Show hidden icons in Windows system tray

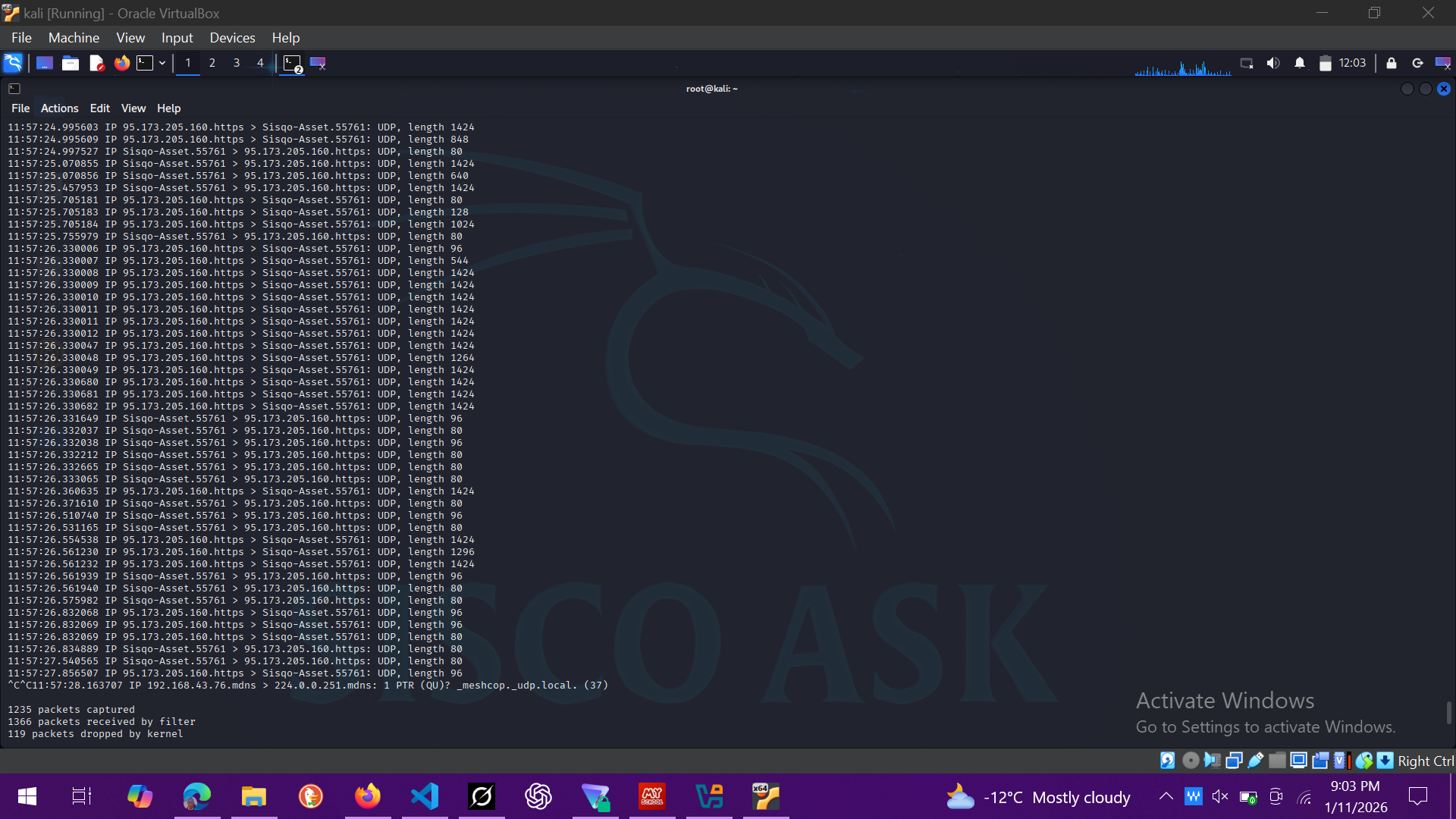(1166, 796)
